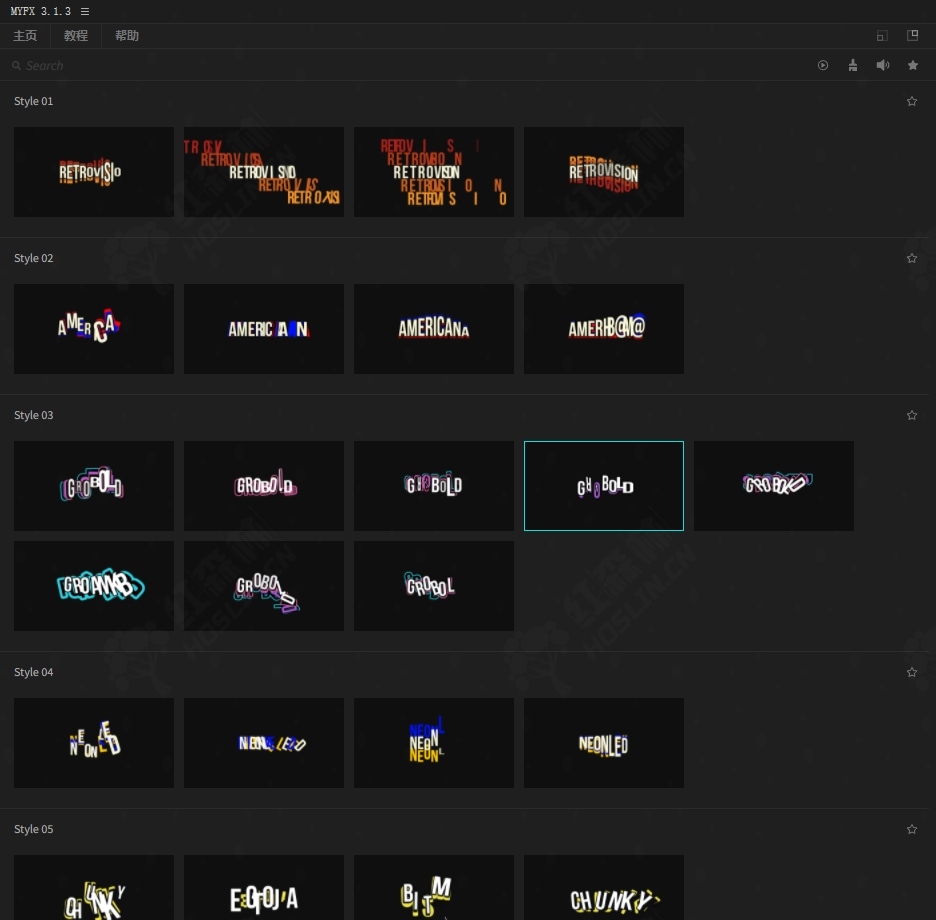Image resolution: width=936 pixels, height=920 pixels.
Task: Select second Style 01 scattered orange preset
Action: coord(264,172)
